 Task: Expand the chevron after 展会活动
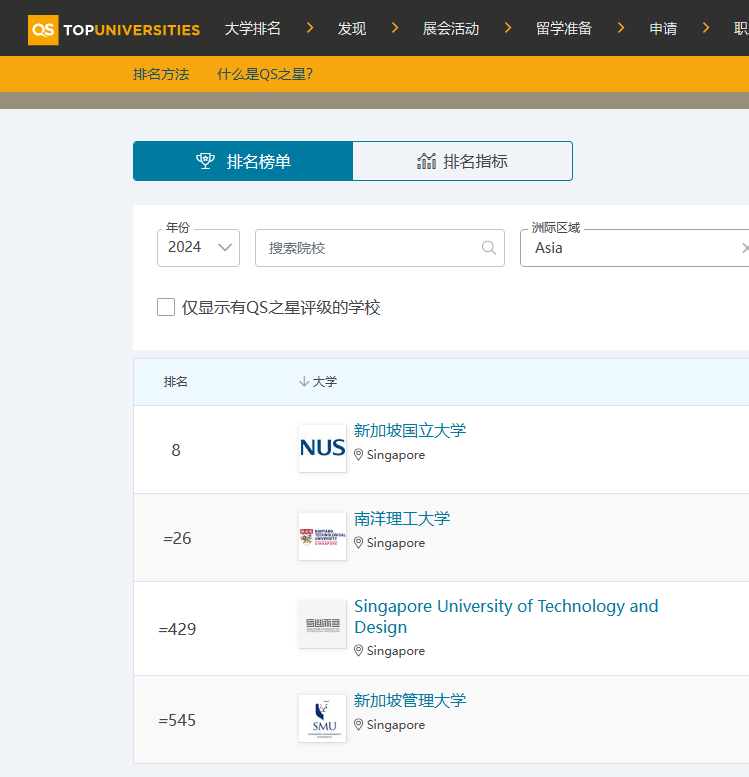point(508,28)
